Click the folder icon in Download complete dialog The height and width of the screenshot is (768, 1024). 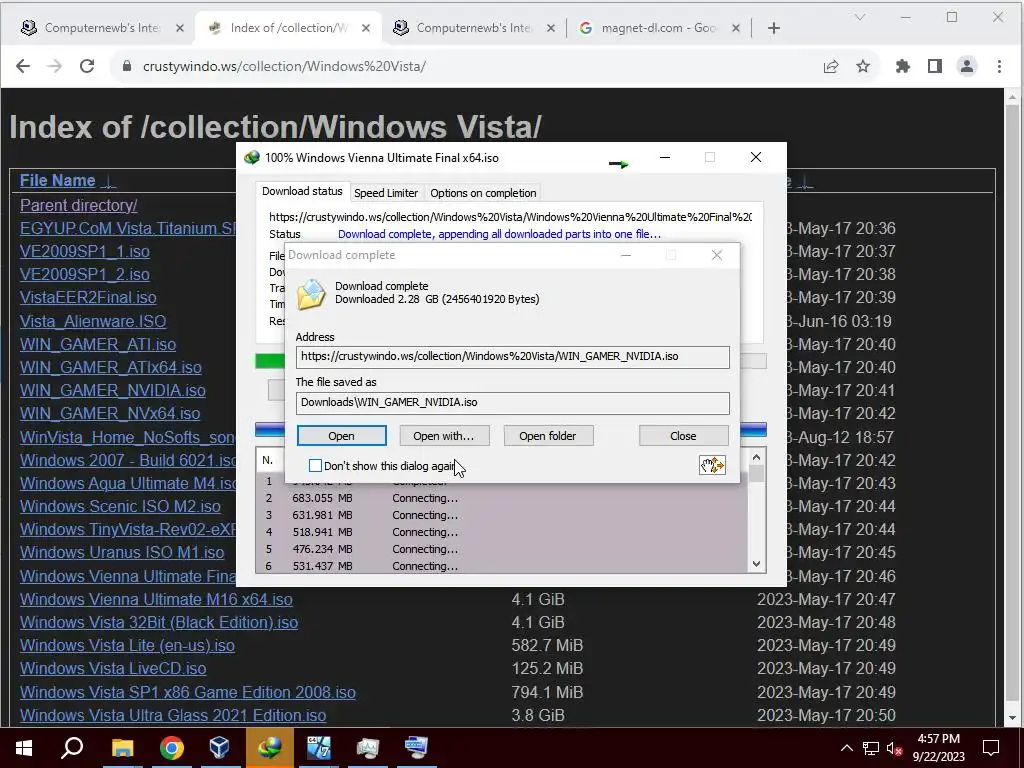point(311,294)
